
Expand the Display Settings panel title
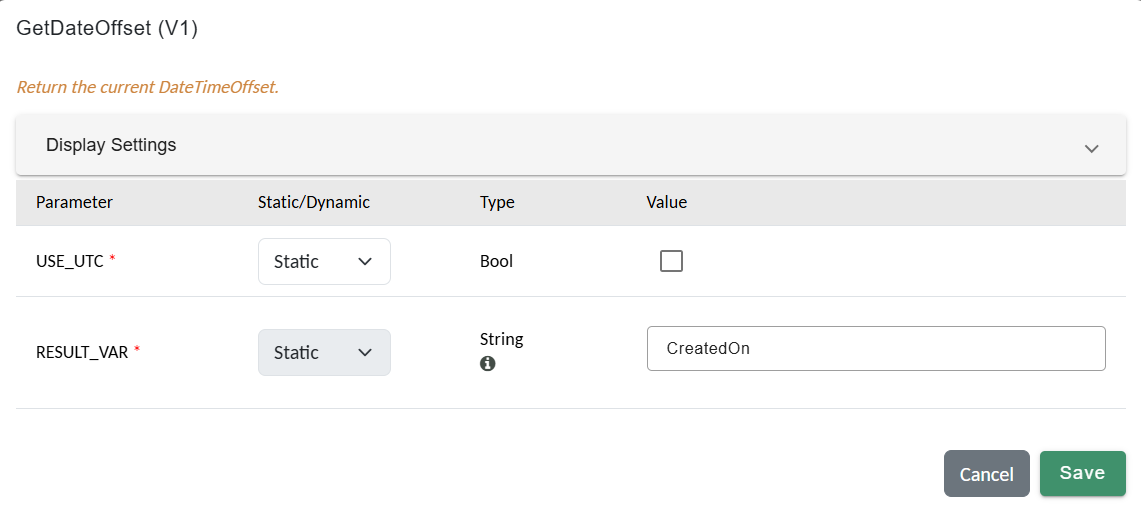pos(111,145)
